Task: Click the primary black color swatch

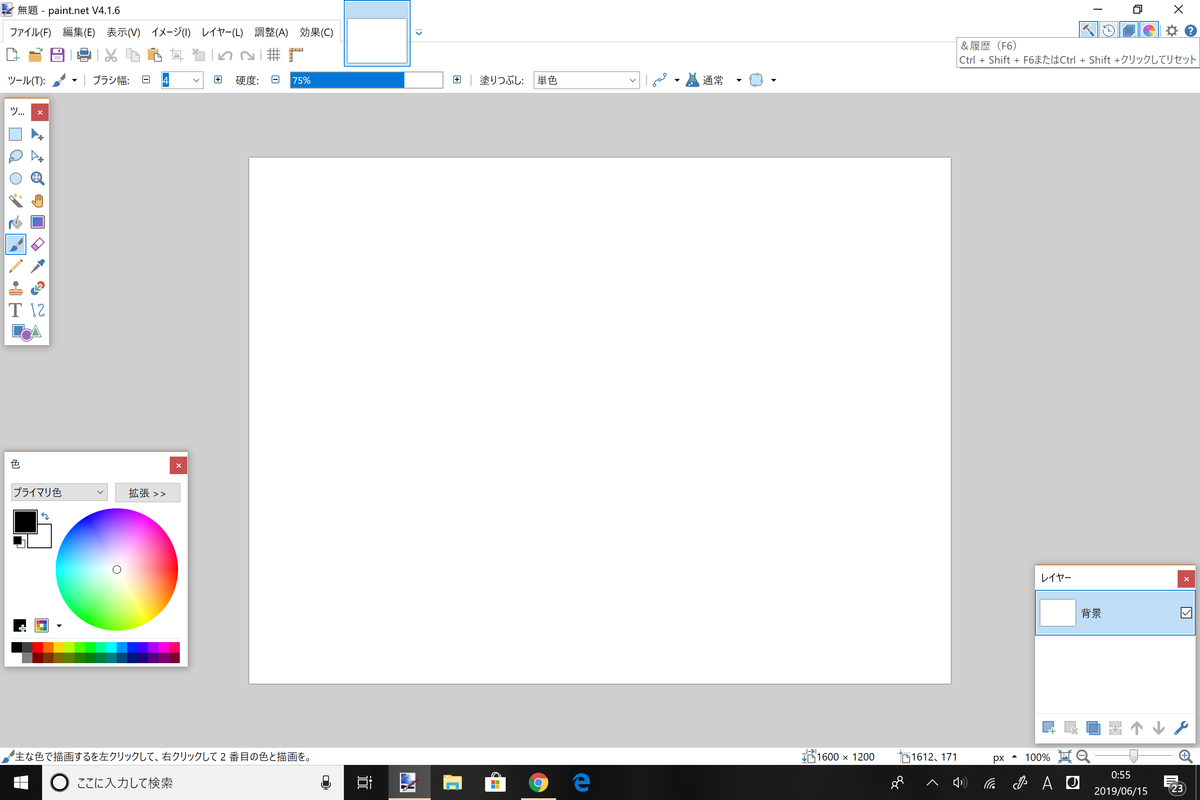Action: 25,521
